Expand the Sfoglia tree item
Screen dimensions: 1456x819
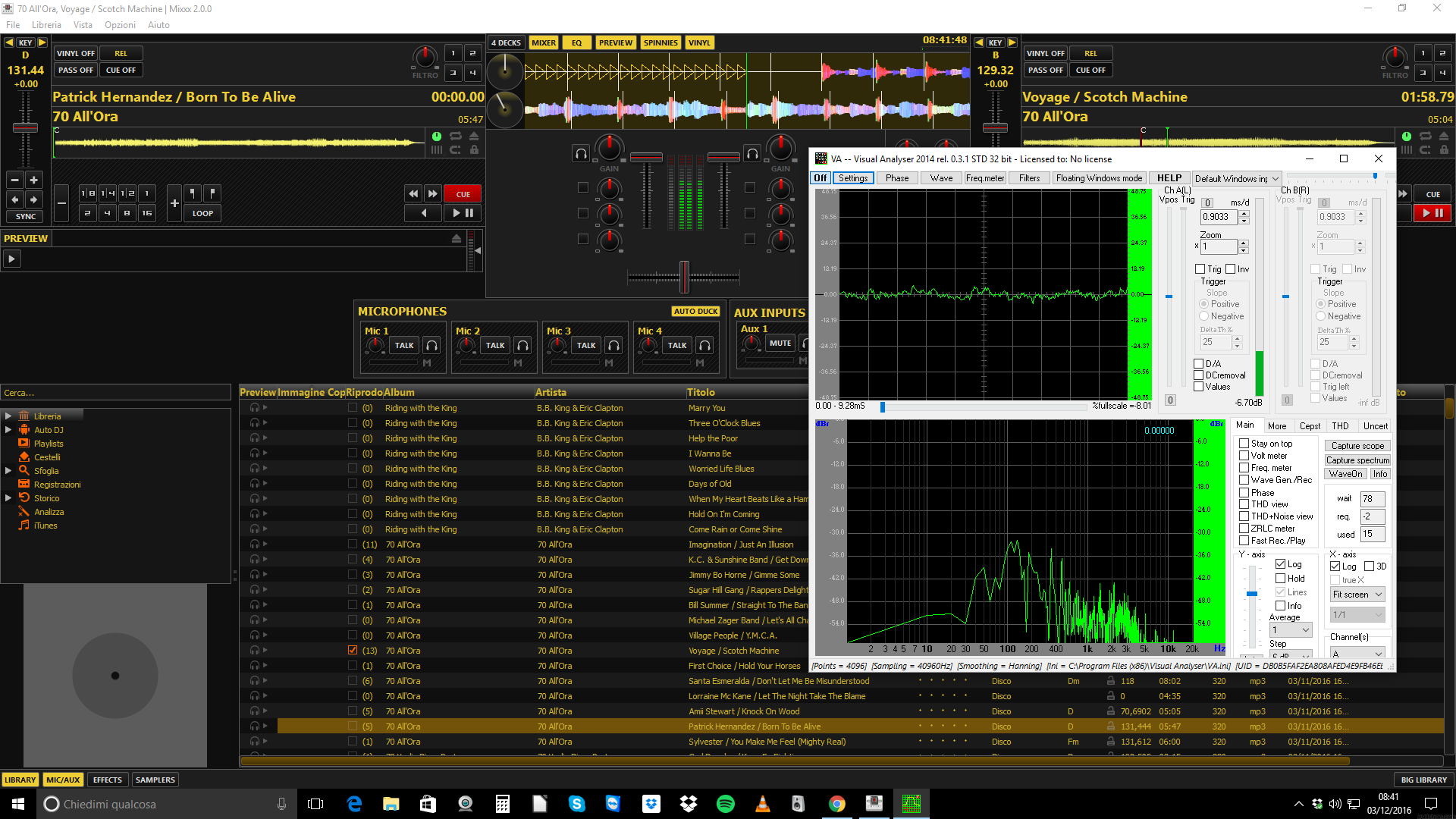[8, 471]
